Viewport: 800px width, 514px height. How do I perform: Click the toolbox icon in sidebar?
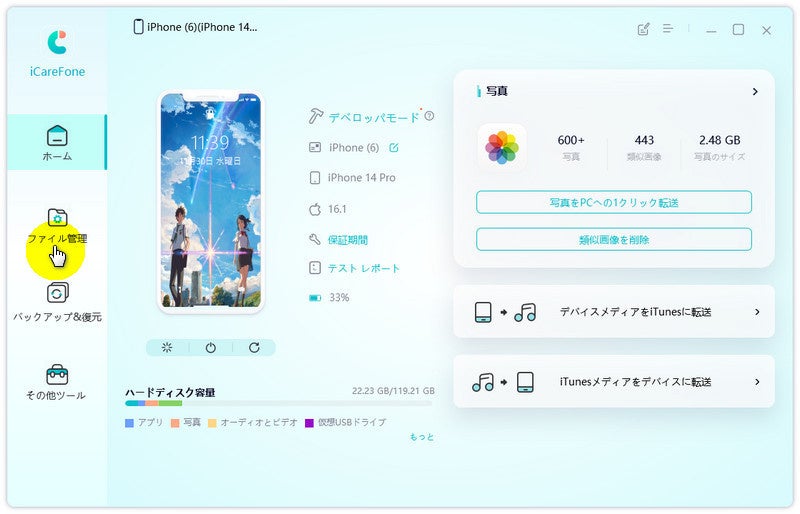57,375
